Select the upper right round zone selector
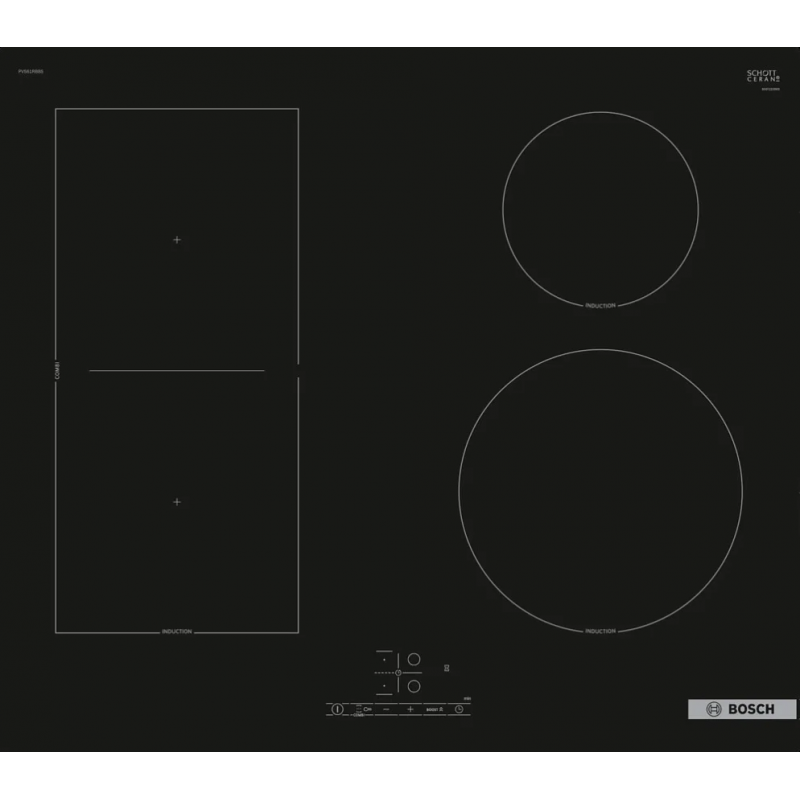This screenshot has height=800, width=800. click(x=414, y=659)
